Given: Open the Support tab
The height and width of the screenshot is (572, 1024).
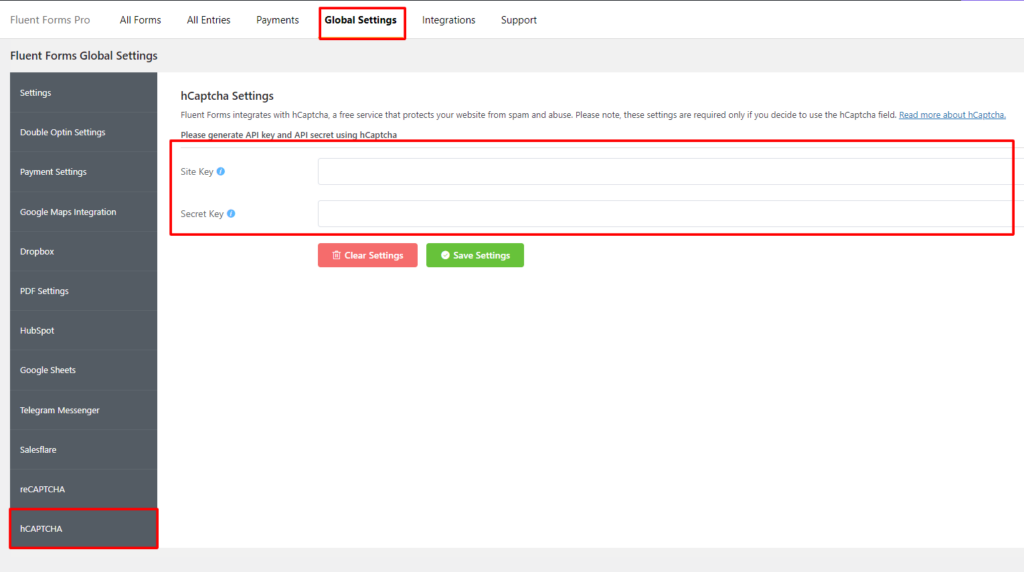Looking at the screenshot, I should point(519,20).
